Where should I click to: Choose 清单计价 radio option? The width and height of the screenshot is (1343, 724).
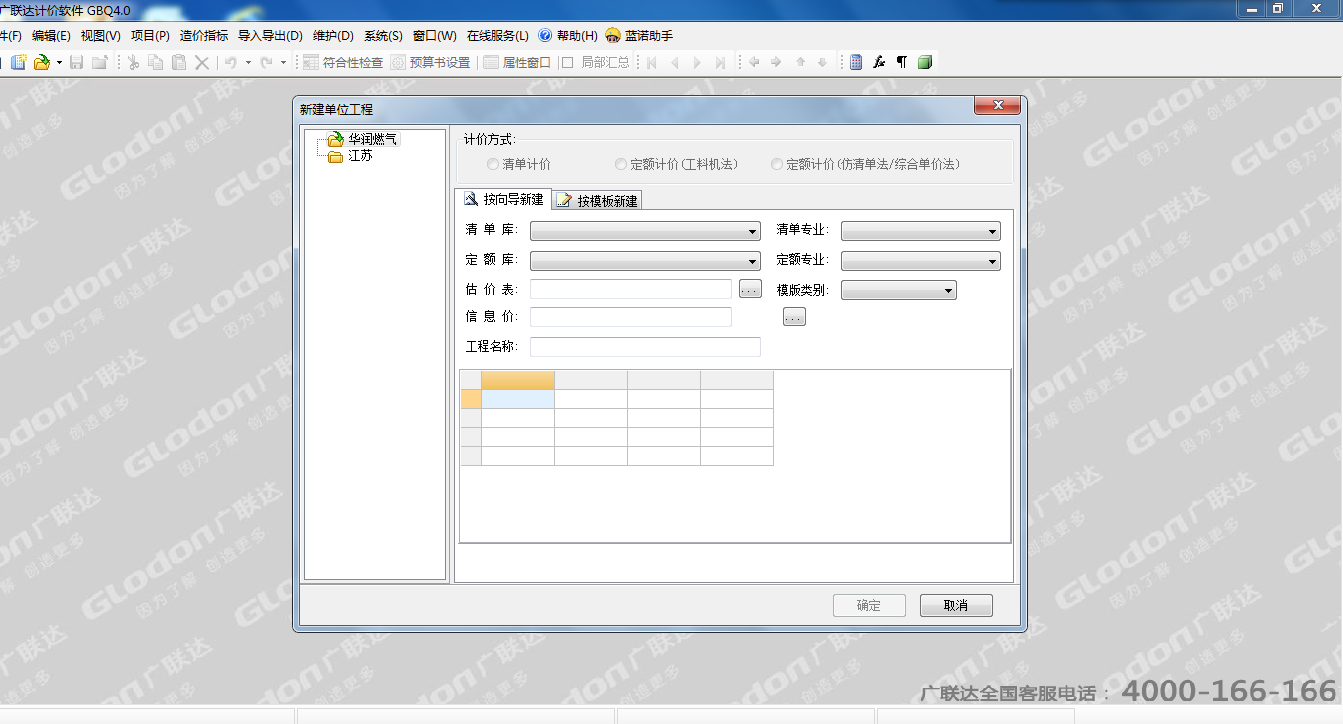pos(518,164)
